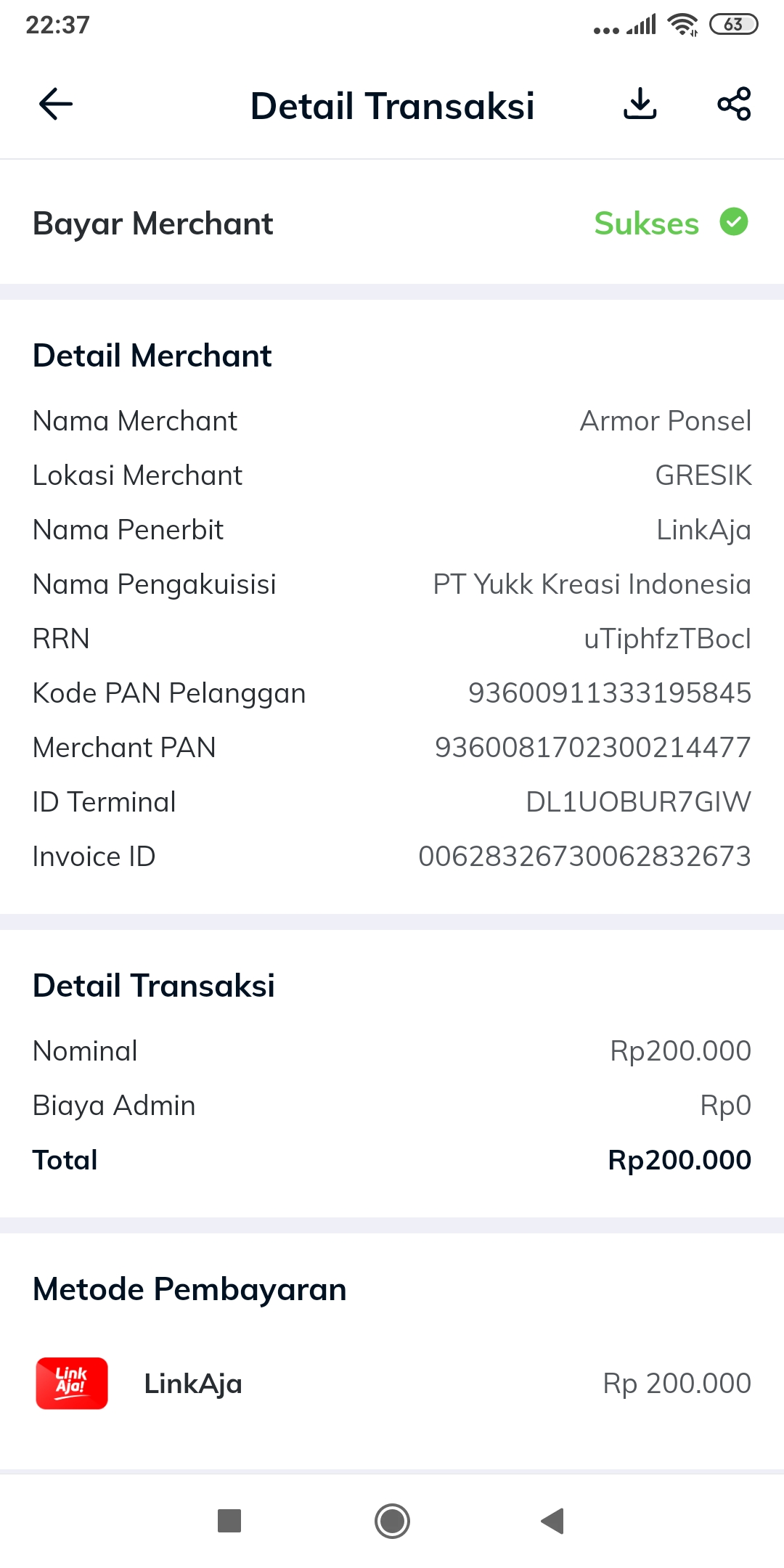Tap the Wi-Fi status icon

pos(682,25)
